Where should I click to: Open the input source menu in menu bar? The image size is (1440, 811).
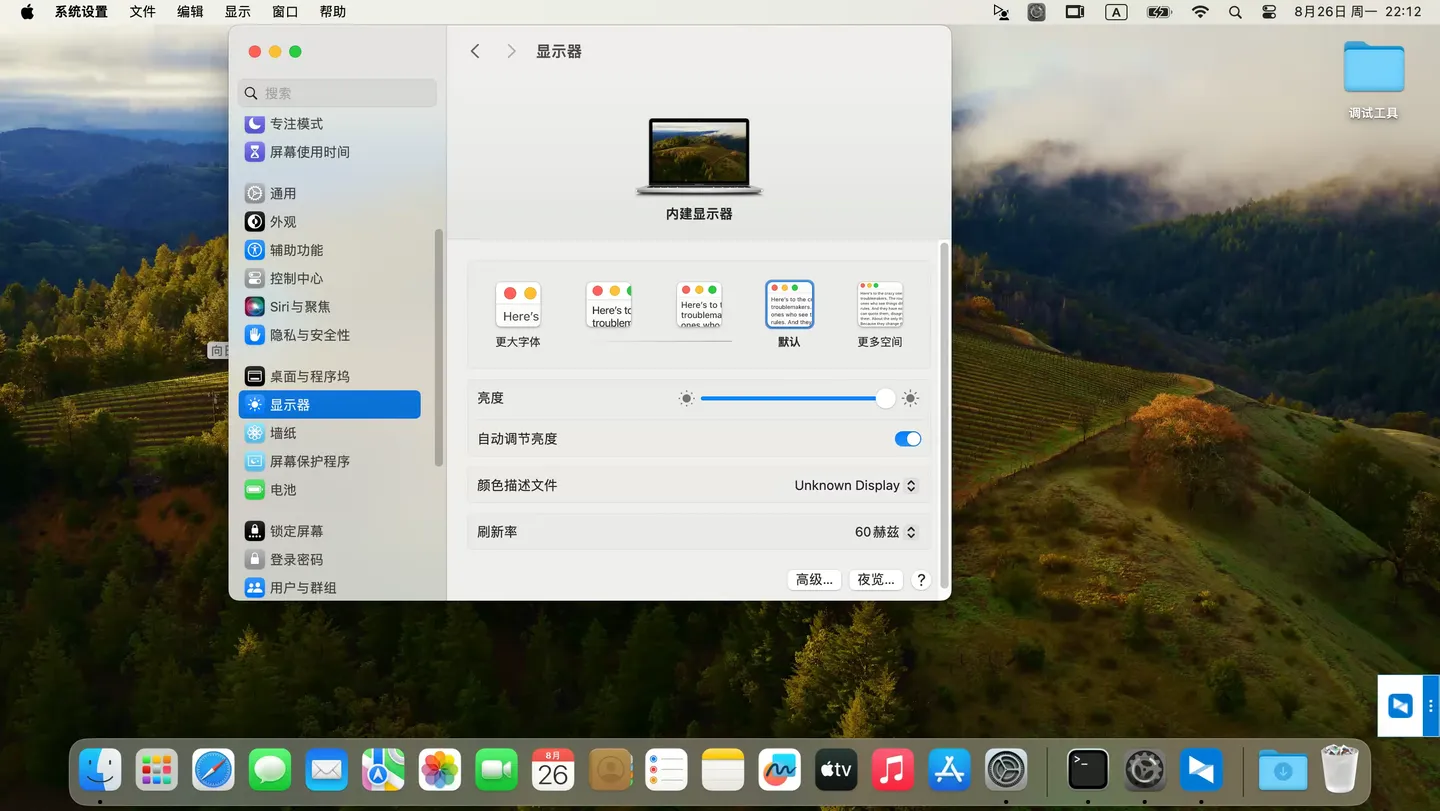tap(1116, 12)
